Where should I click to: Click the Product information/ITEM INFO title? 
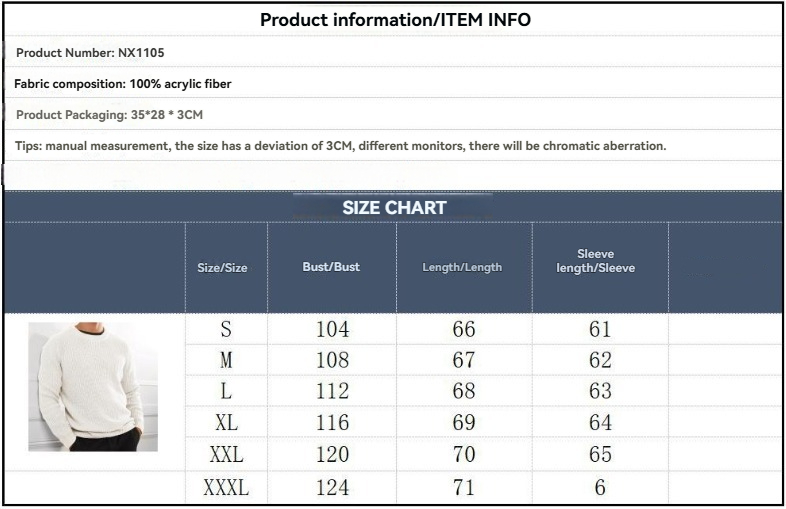point(395,20)
